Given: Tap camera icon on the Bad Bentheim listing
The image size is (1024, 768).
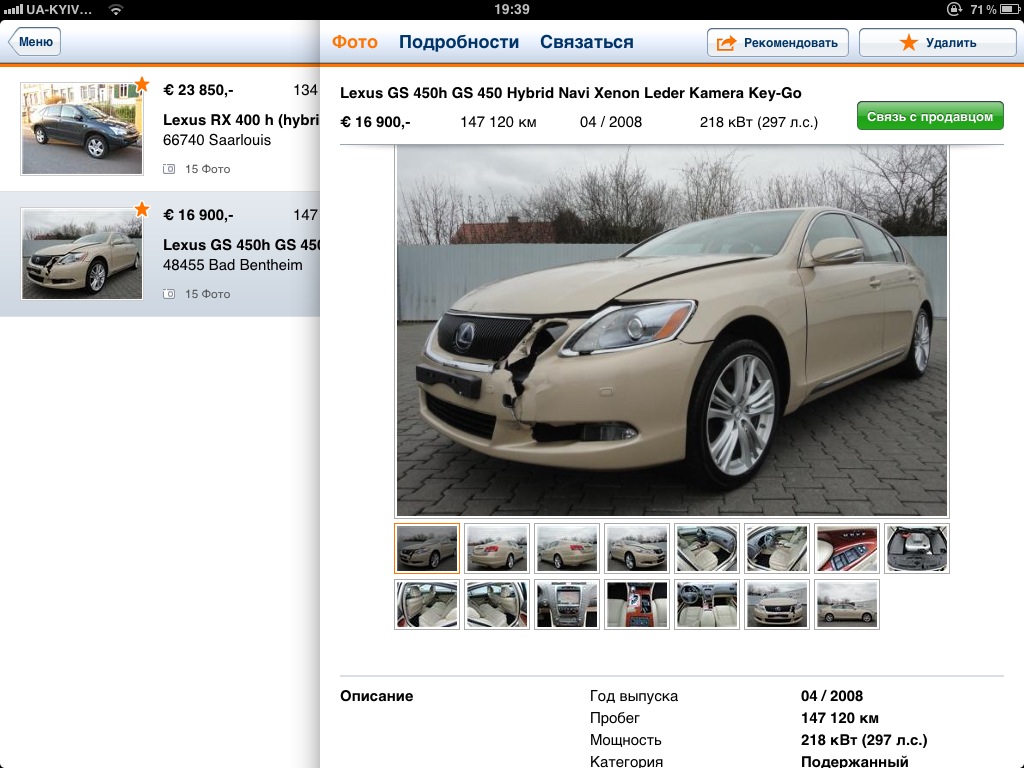Looking at the screenshot, I should [x=169, y=294].
